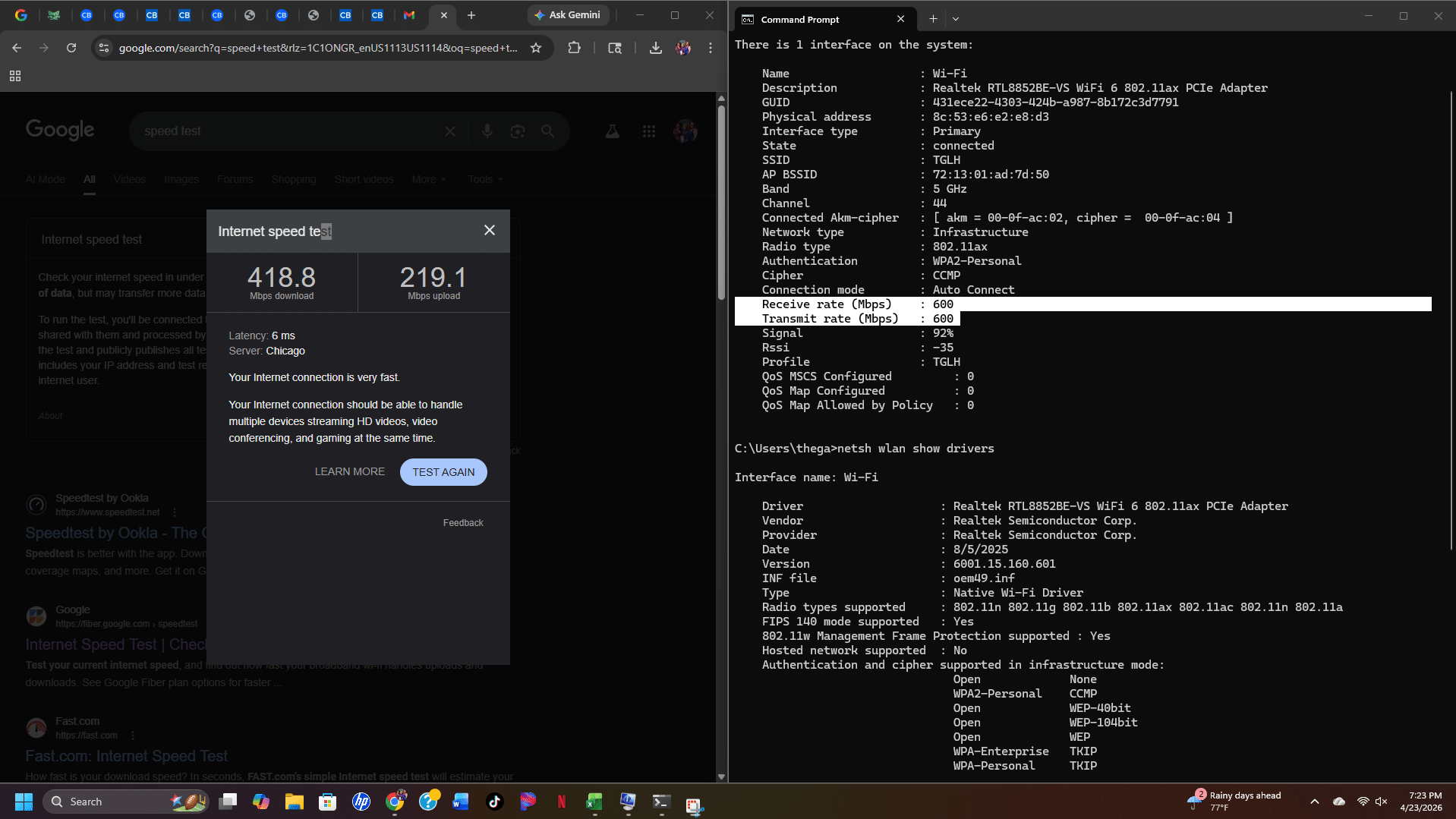Switch to the Images search tab
This screenshot has width=1456, height=819.
tap(181, 179)
